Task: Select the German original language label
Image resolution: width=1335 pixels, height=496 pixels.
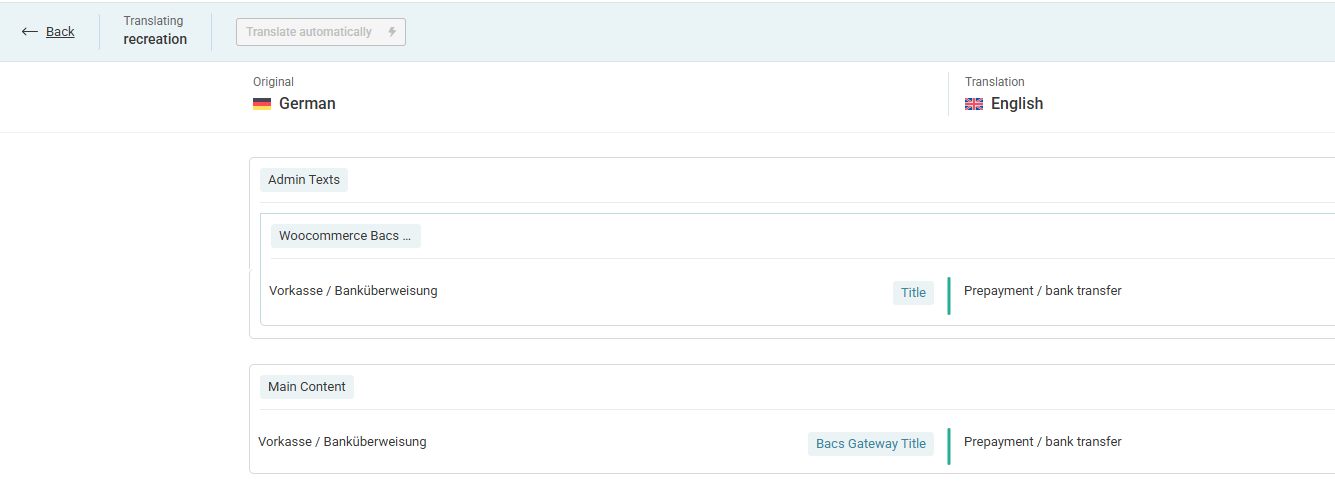Action: tap(307, 104)
